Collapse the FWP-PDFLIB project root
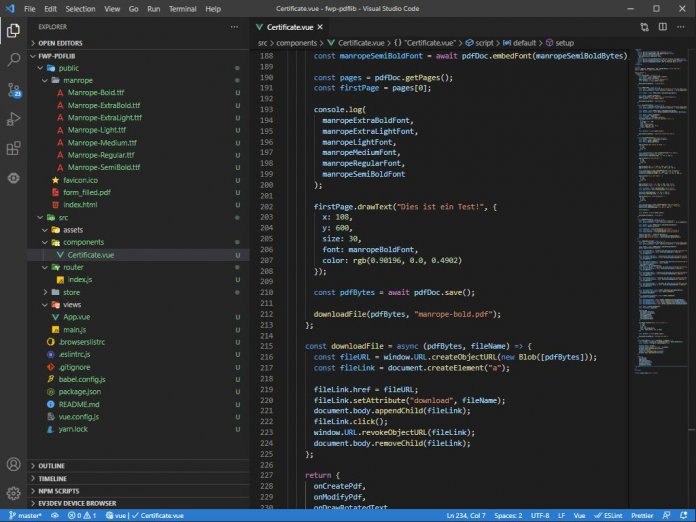 click(x=138, y=56)
